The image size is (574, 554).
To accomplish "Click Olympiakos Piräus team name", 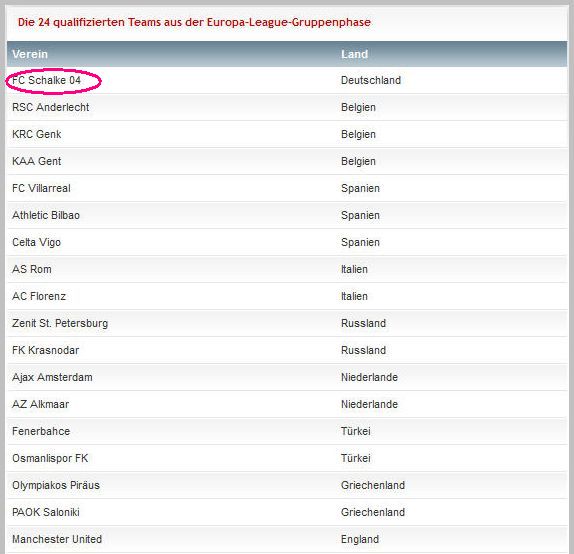I will click(56, 485).
